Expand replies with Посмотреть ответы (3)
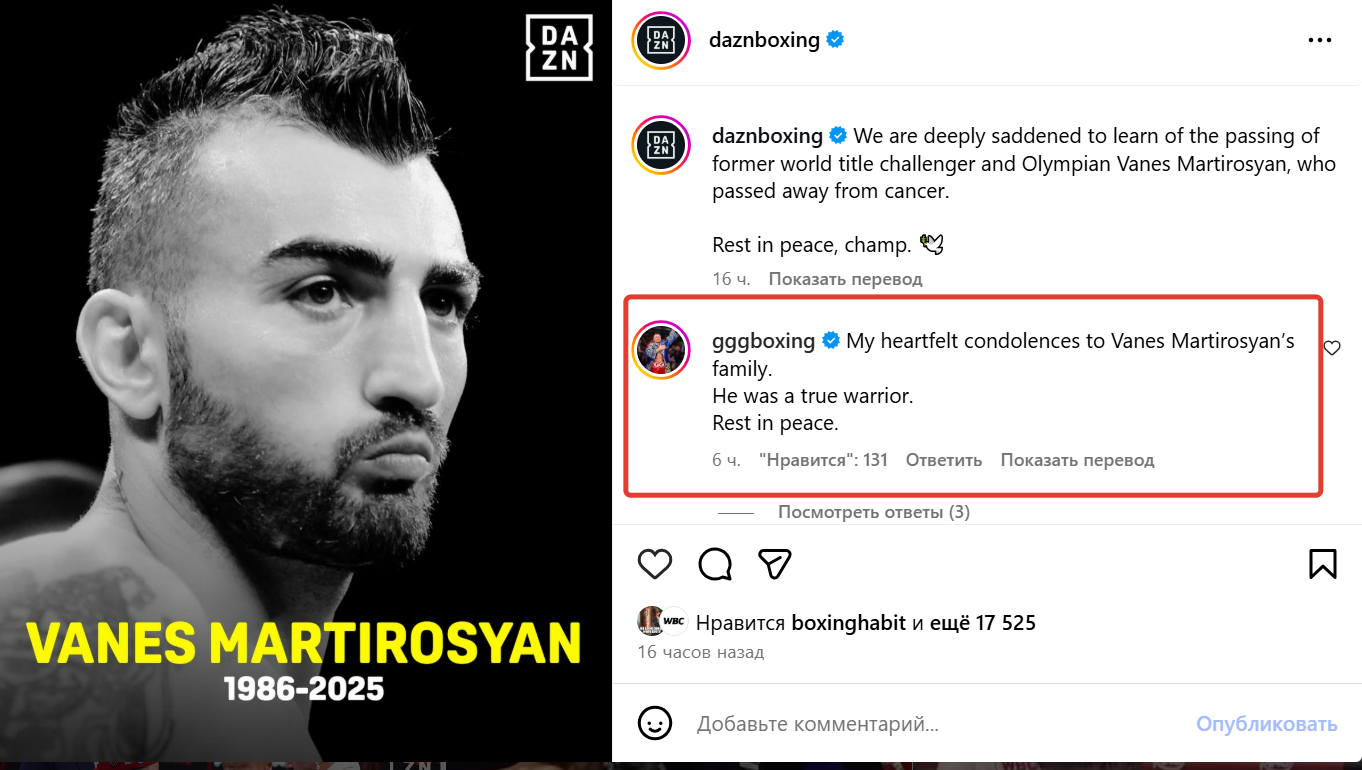This screenshot has width=1362, height=770. click(874, 512)
